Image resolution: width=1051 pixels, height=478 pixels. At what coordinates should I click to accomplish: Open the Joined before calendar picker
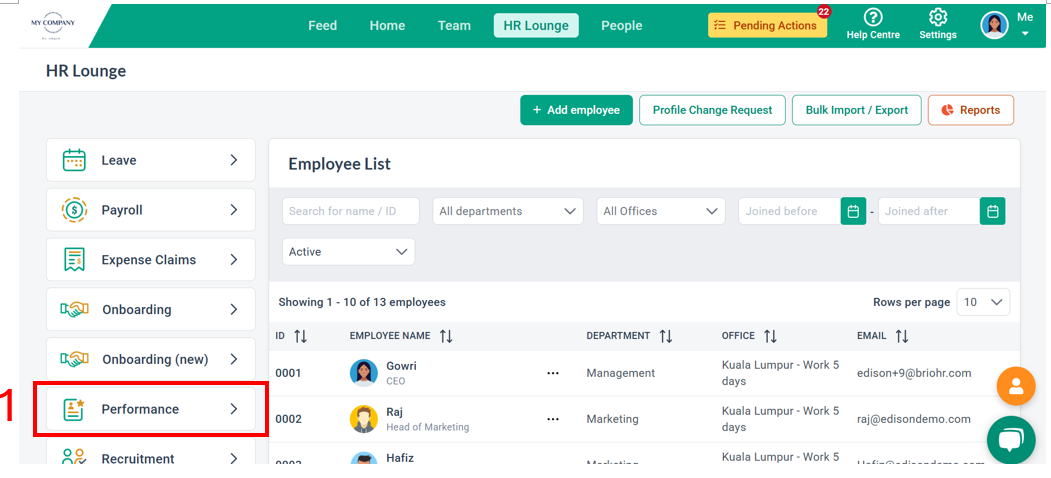coord(853,211)
